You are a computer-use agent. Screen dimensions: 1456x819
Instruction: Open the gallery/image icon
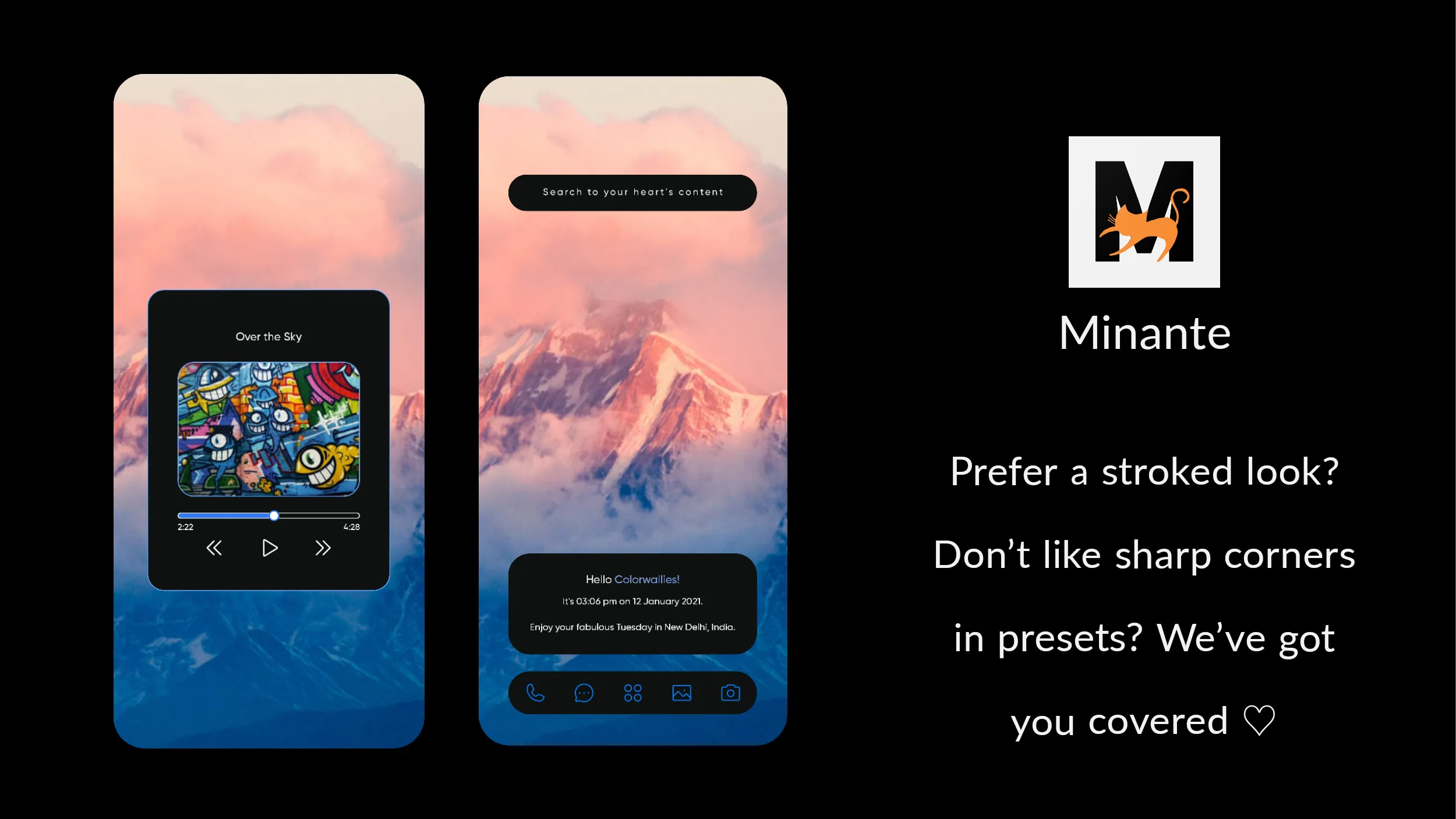pyautogui.click(x=681, y=692)
